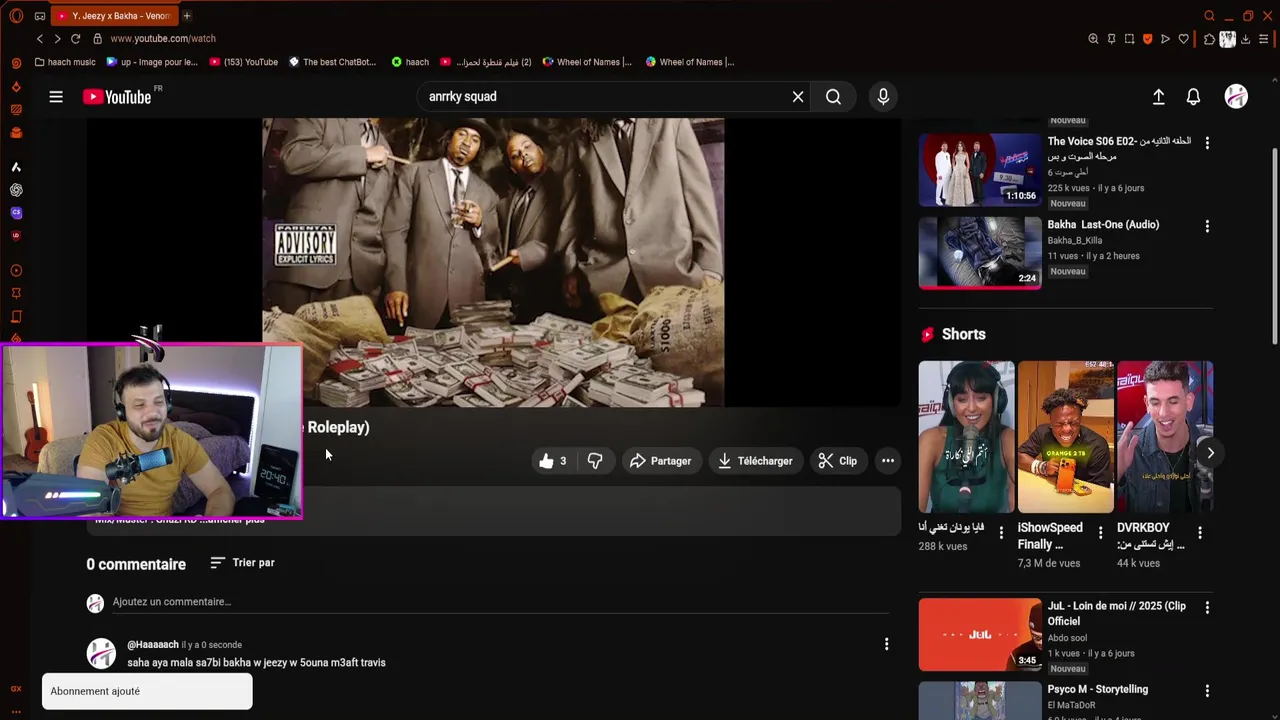
Task: Click the address bar URL
Action: pos(163,39)
